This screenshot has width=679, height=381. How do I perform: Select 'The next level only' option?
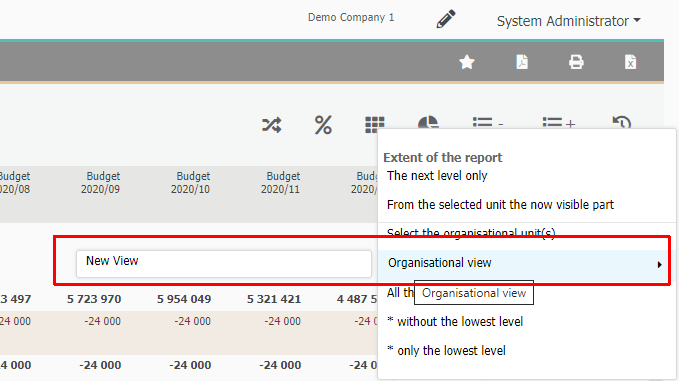click(437, 176)
